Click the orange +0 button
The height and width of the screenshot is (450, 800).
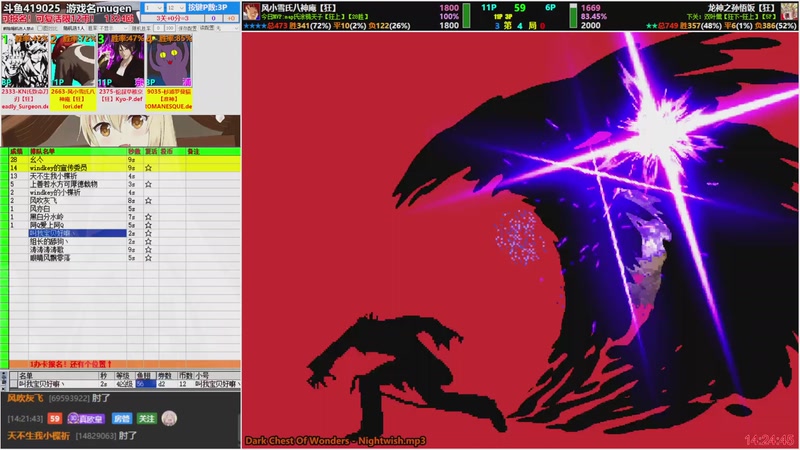231,18
